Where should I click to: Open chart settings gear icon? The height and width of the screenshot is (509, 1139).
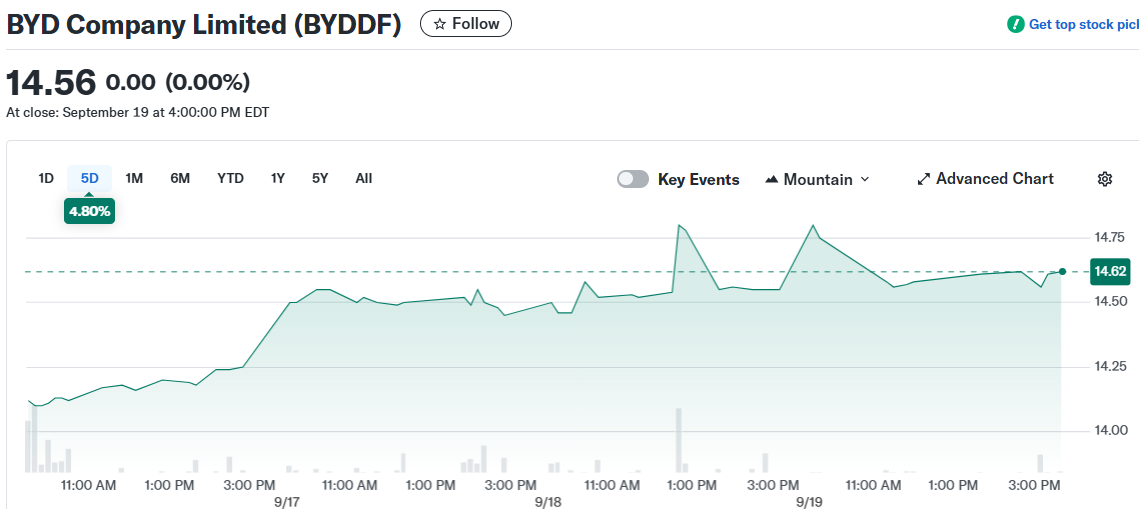[x=1105, y=179]
